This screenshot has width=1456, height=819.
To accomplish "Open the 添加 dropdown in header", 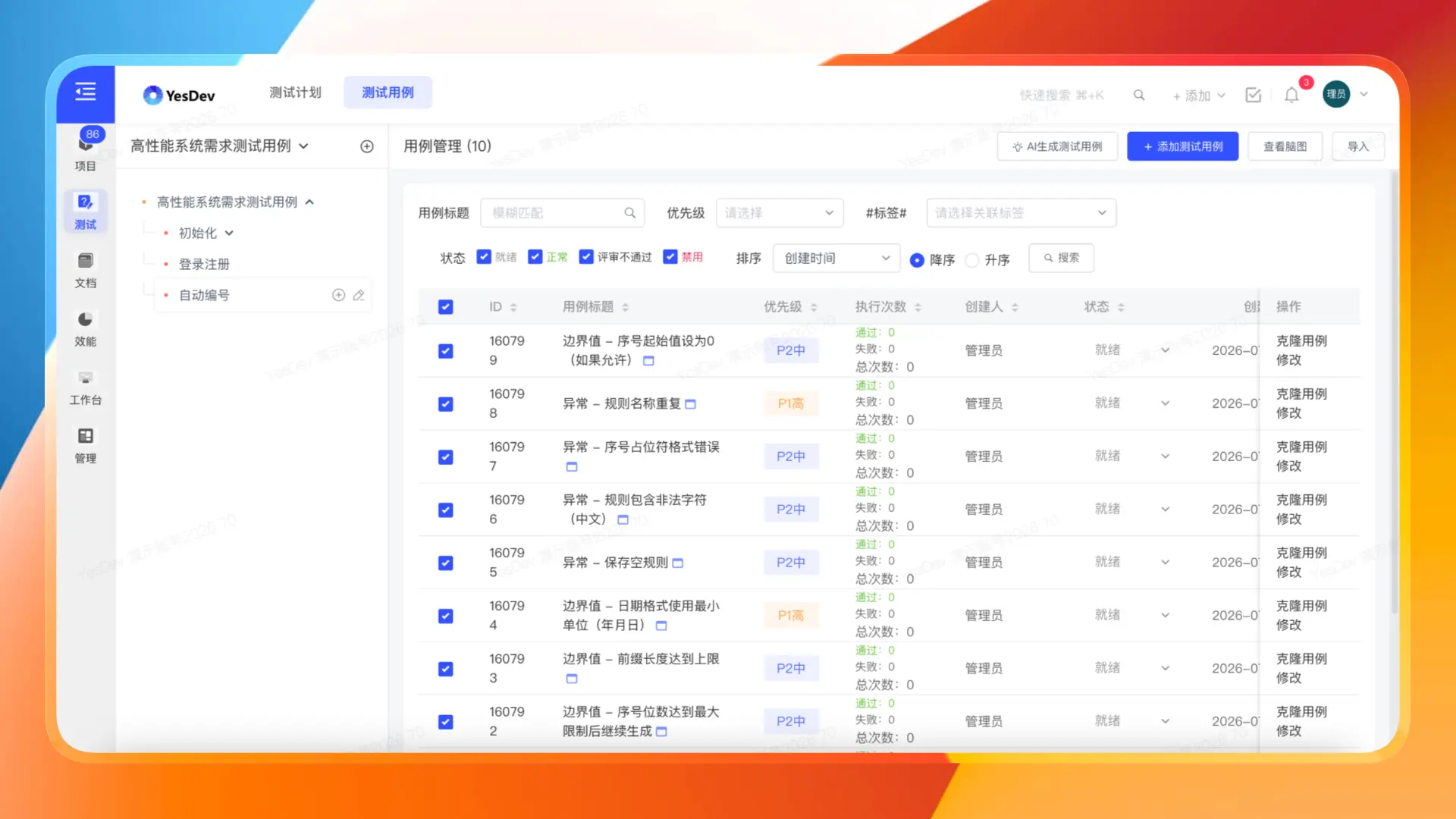I will point(1199,96).
